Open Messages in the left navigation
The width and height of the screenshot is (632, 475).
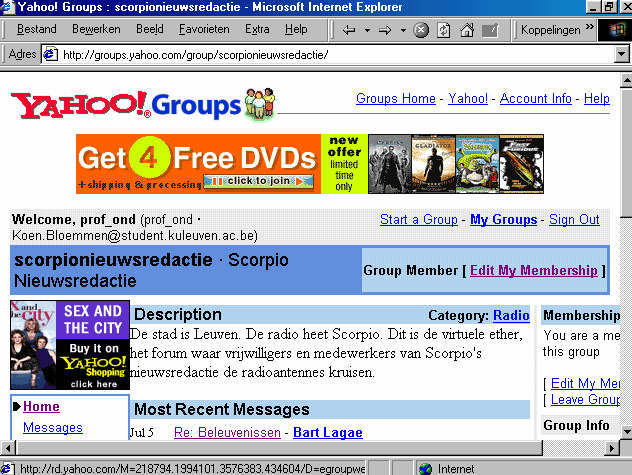coord(53,427)
